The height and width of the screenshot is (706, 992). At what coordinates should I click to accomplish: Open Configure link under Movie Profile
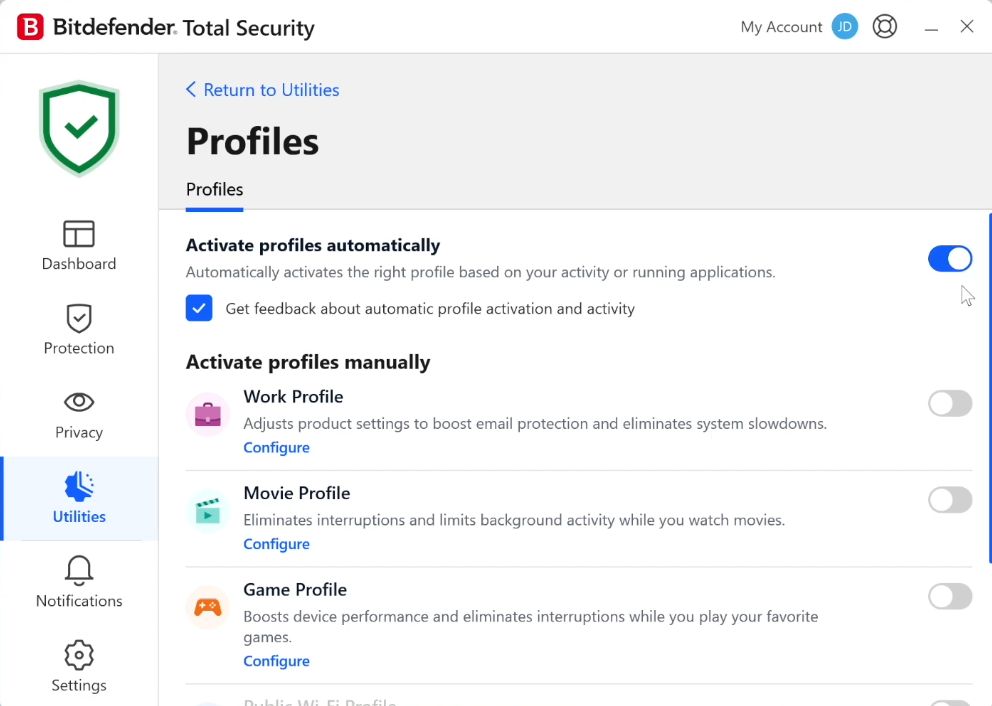click(276, 544)
